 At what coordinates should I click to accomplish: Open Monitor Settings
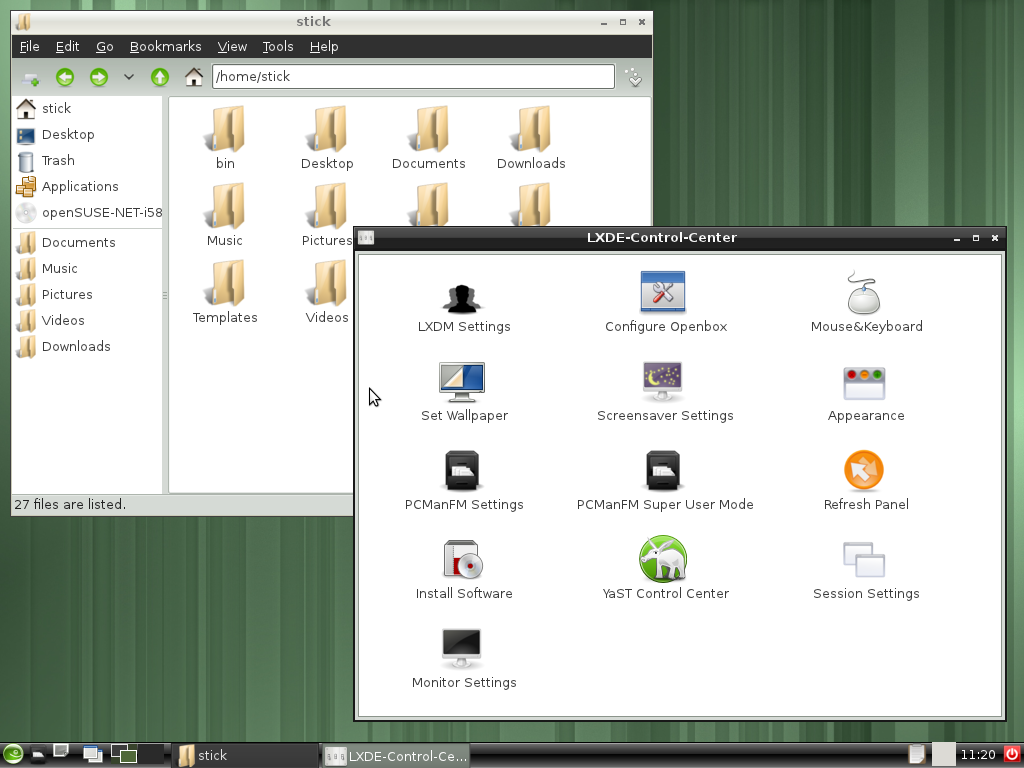coord(463,649)
